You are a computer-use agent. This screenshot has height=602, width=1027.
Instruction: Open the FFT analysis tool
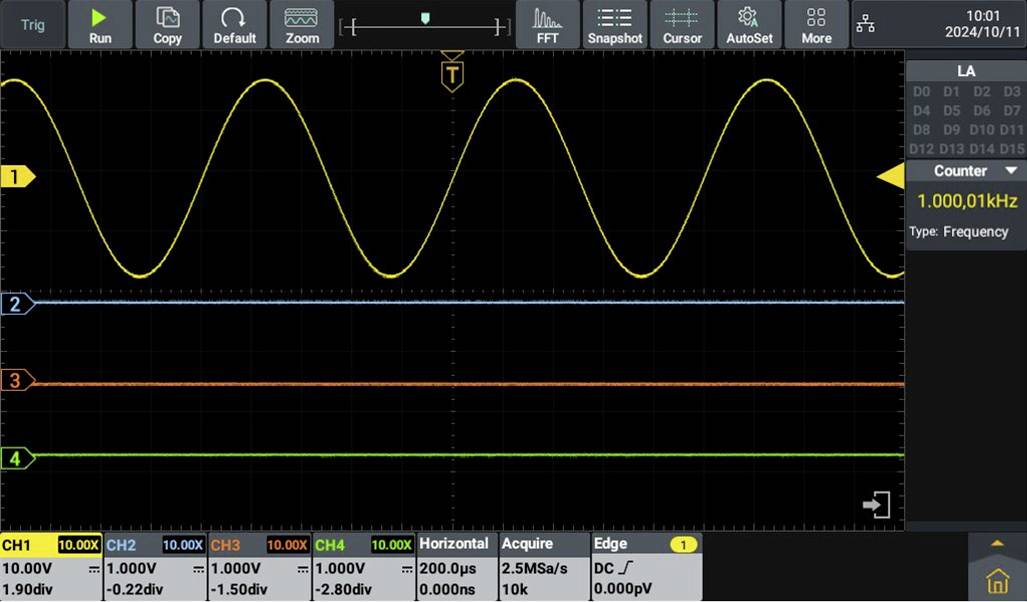(546, 25)
